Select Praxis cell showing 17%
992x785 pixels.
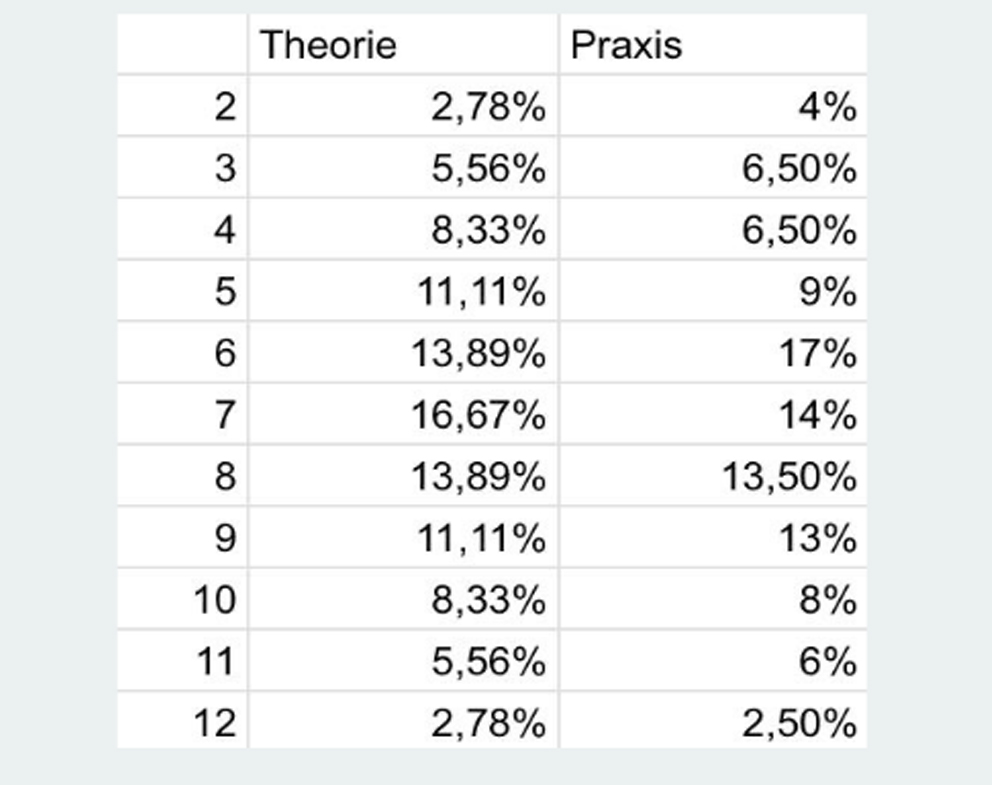pyautogui.click(x=712, y=353)
